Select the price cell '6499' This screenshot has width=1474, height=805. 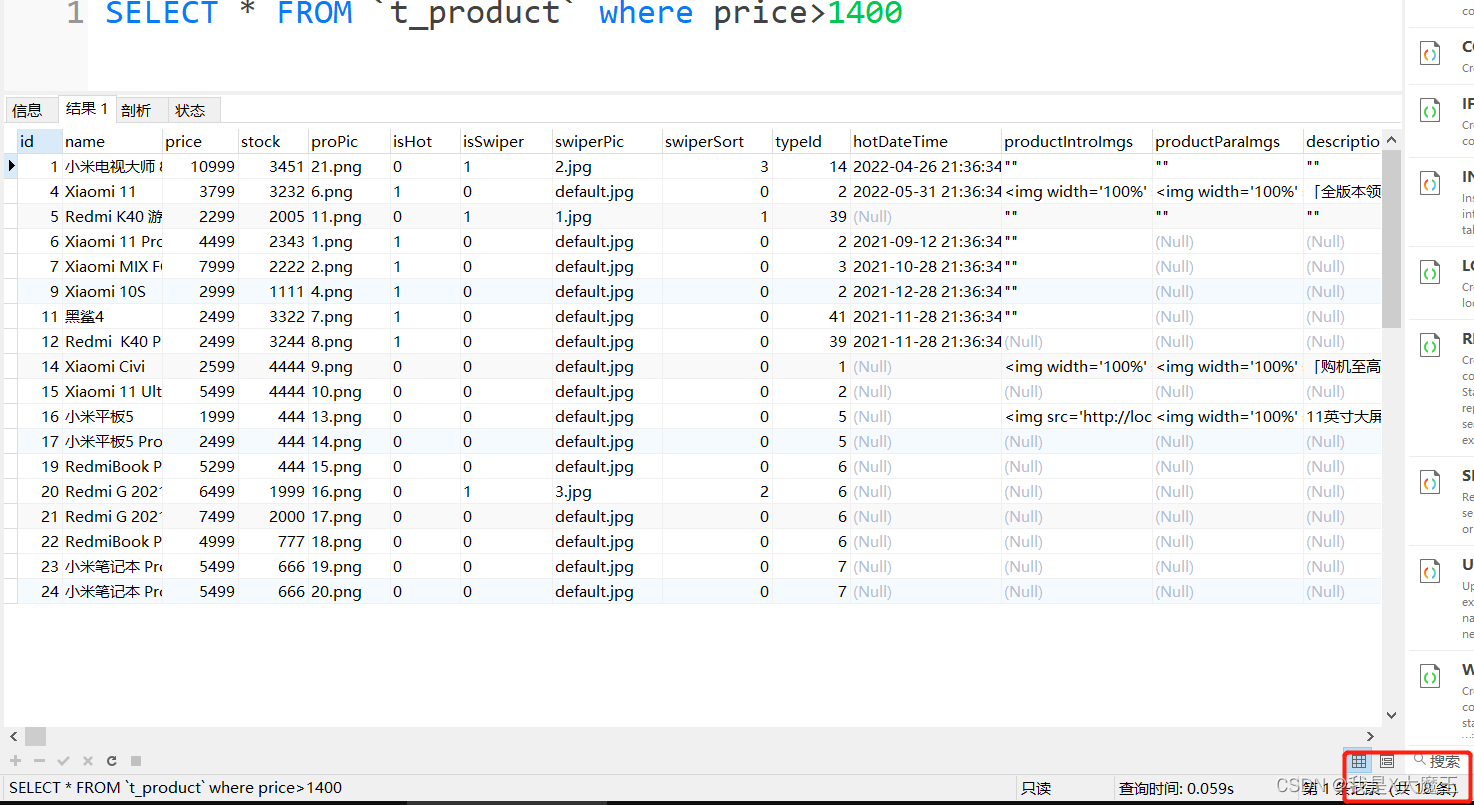[200, 491]
